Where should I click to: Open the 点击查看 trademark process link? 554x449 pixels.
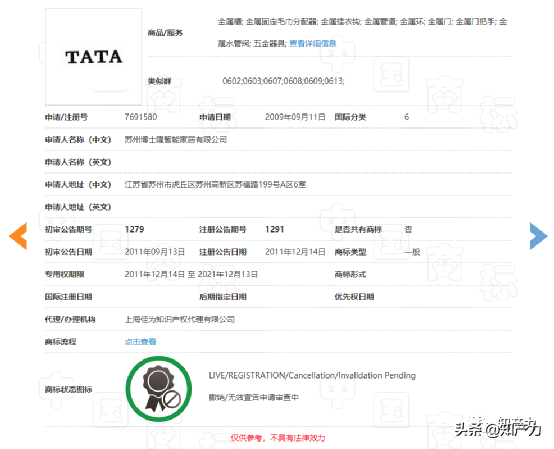coord(140,342)
